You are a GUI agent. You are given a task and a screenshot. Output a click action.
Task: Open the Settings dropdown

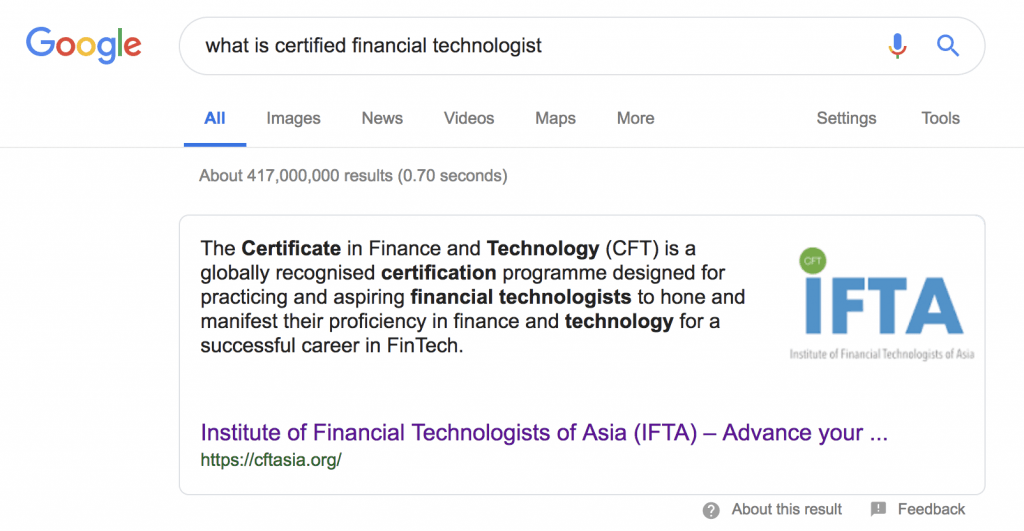coord(846,118)
